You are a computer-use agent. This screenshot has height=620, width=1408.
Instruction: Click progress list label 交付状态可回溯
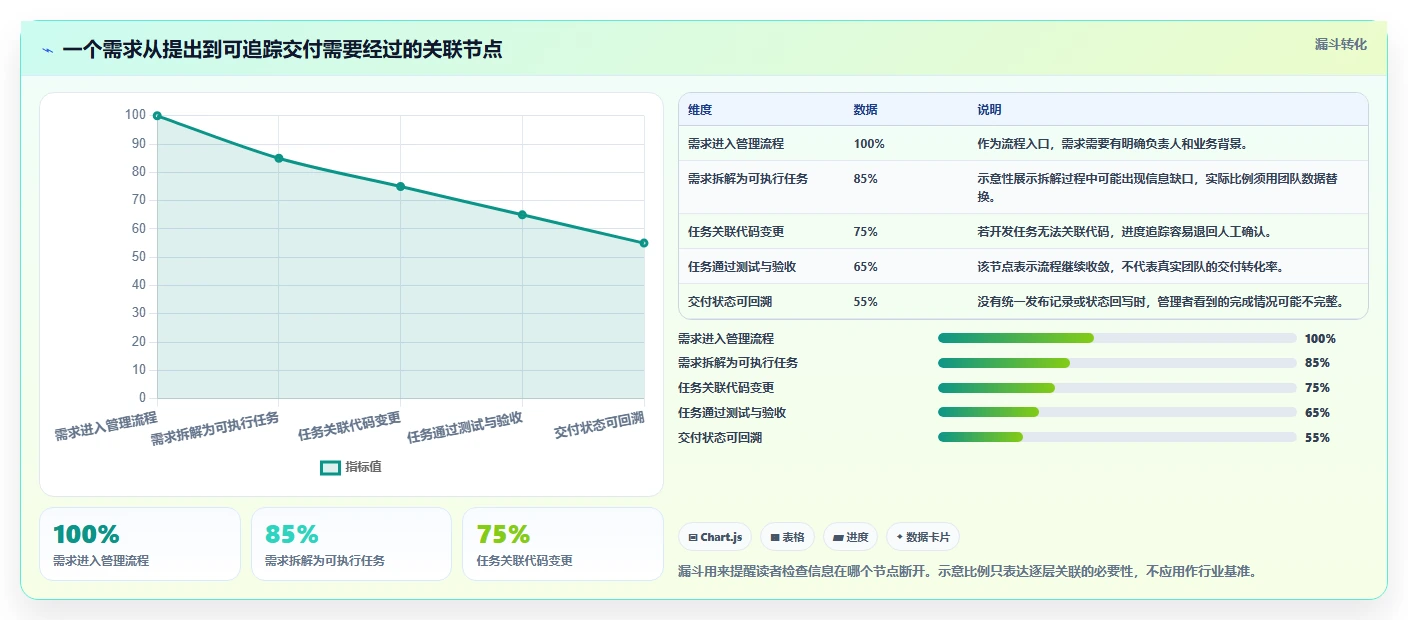pos(720,438)
